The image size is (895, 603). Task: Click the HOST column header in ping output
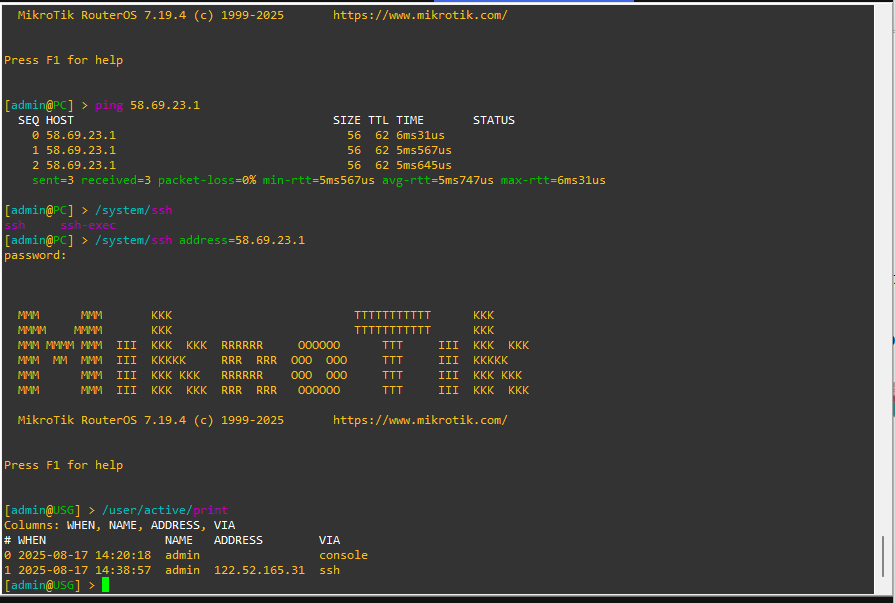[x=60, y=120]
